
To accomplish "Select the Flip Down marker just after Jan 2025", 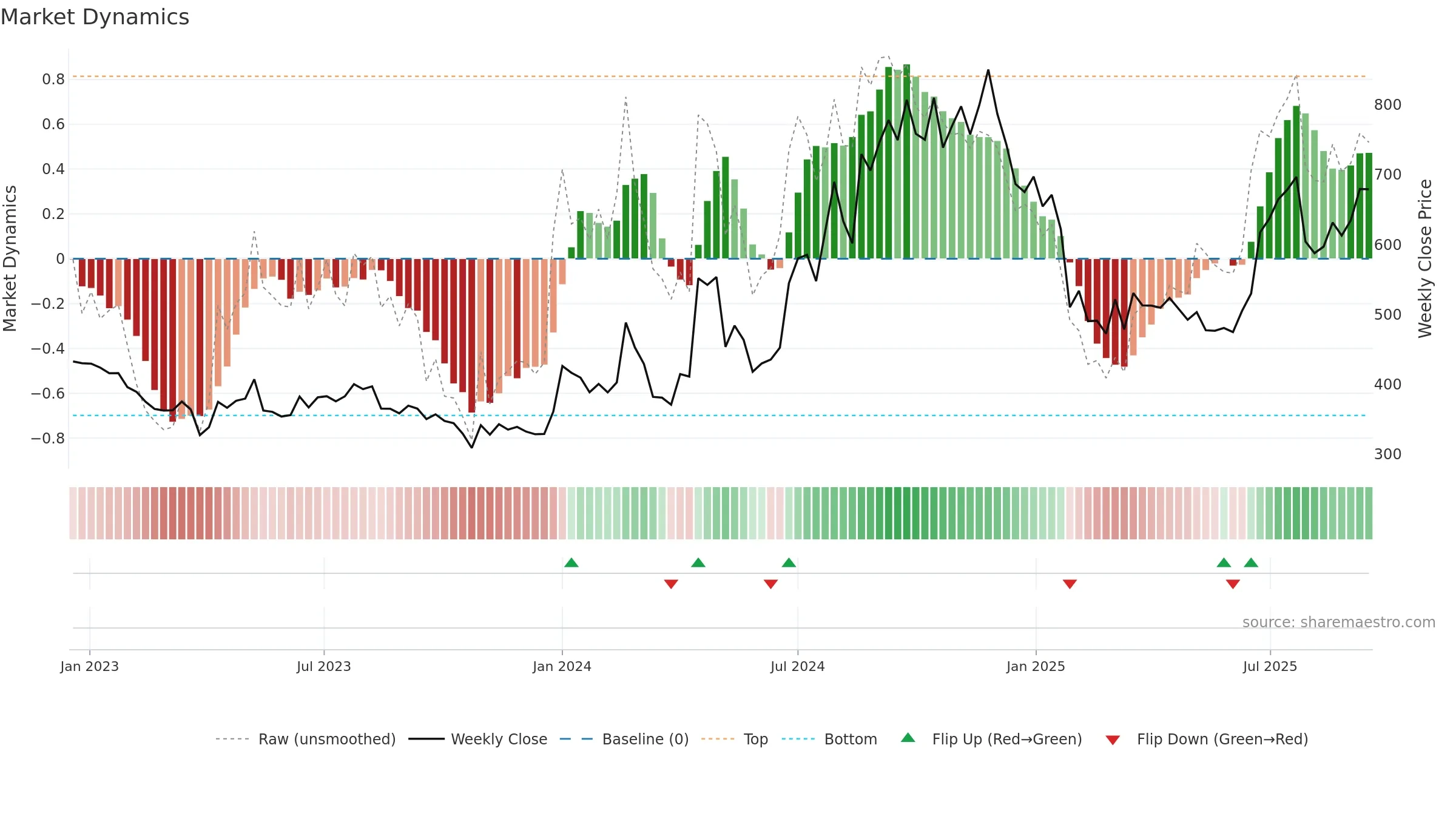I will click(x=1070, y=584).
